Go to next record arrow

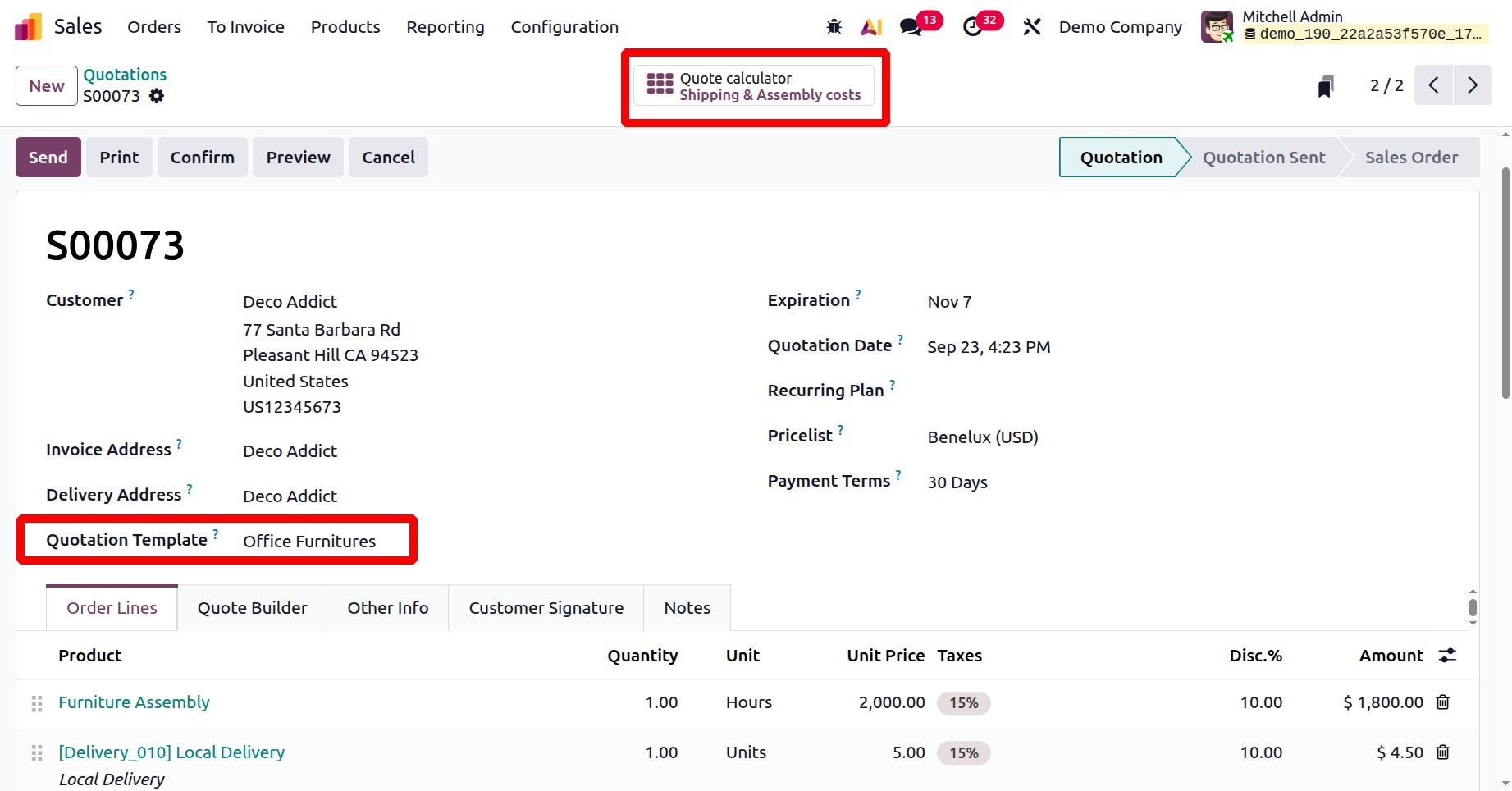pyautogui.click(x=1473, y=85)
